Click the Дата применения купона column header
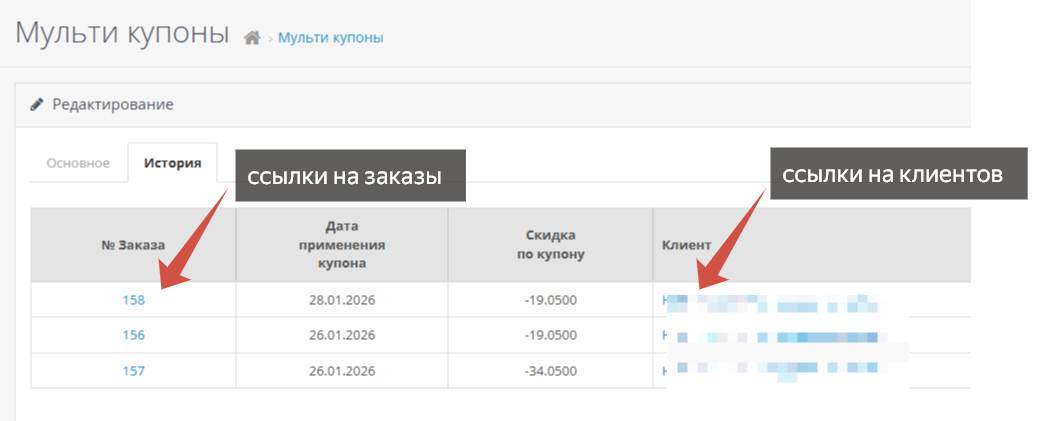The image size is (1038, 421). 341,245
